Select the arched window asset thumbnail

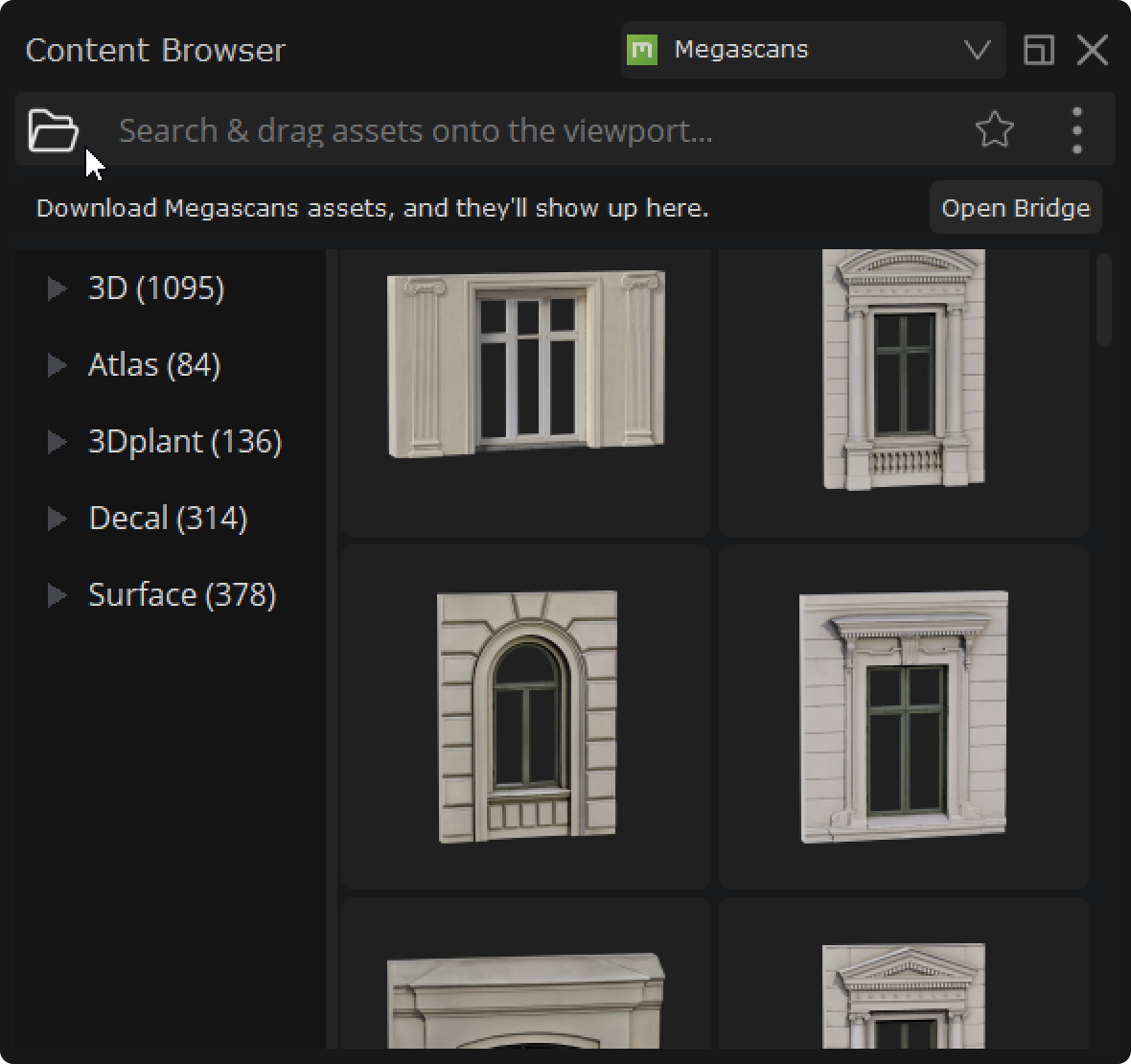(x=526, y=717)
